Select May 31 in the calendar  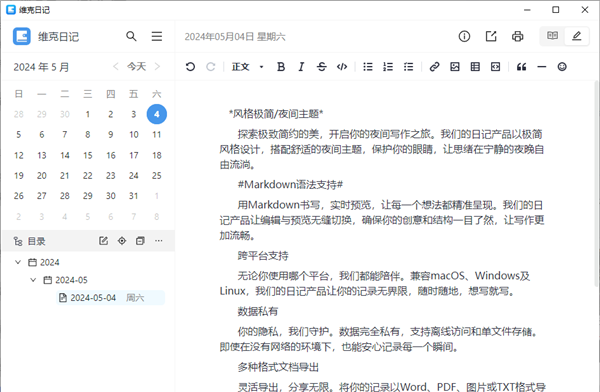tap(134, 196)
